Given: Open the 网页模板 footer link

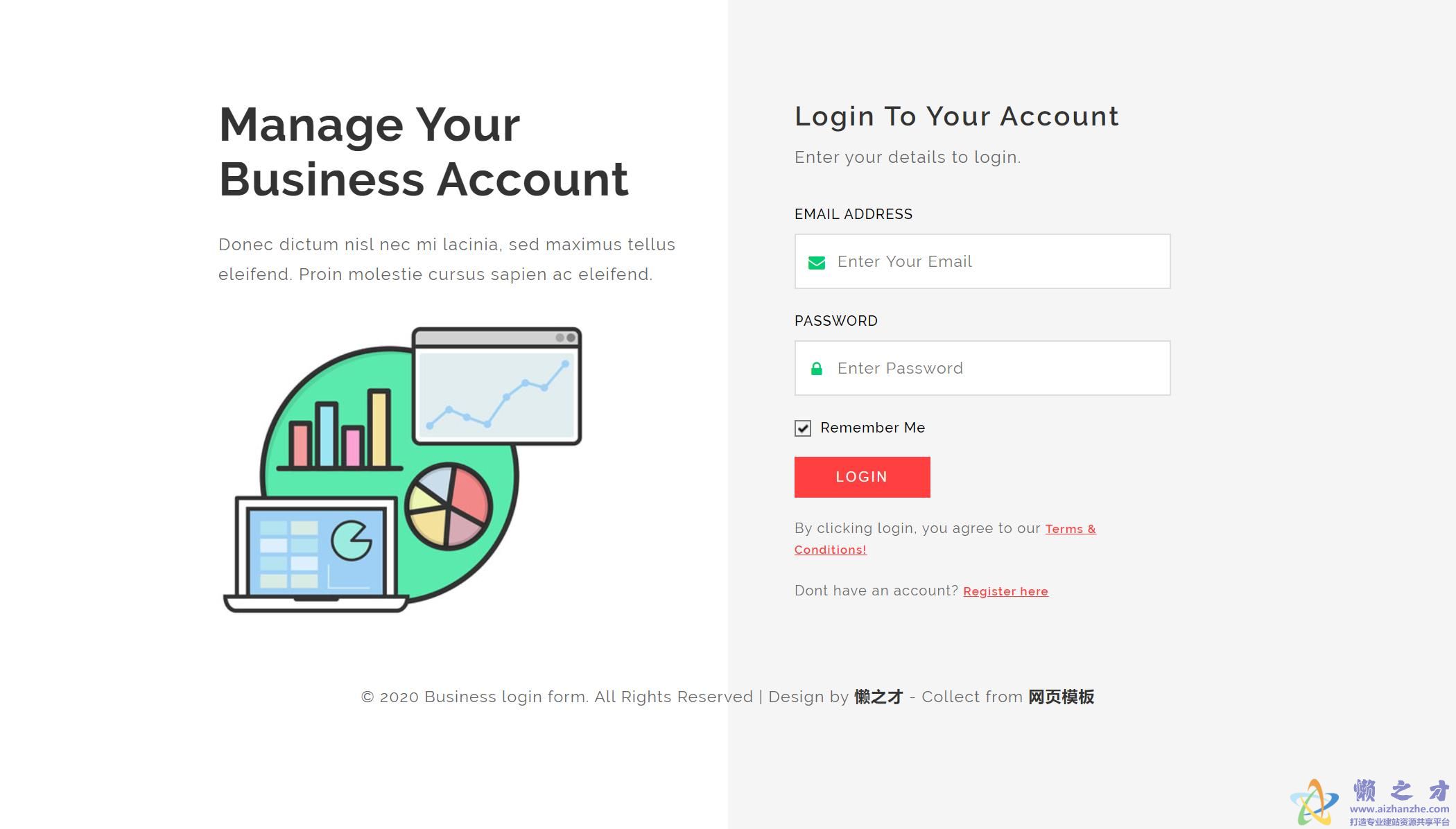Looking at the screenshot, I should click(1061, 697).
